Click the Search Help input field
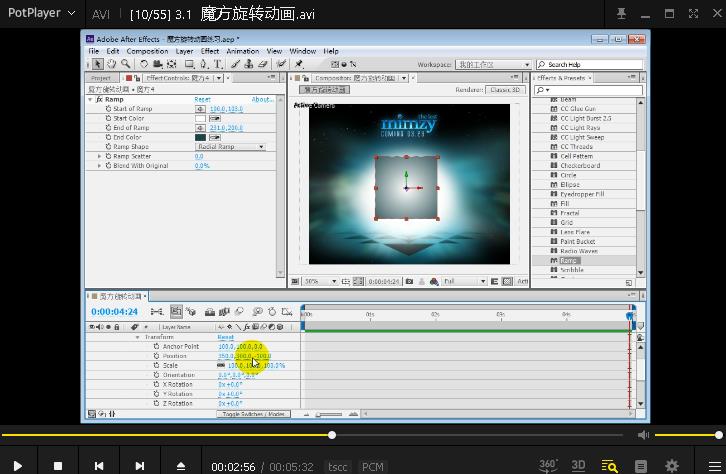This screenshot has height=474, width=726. click(589, 64)
